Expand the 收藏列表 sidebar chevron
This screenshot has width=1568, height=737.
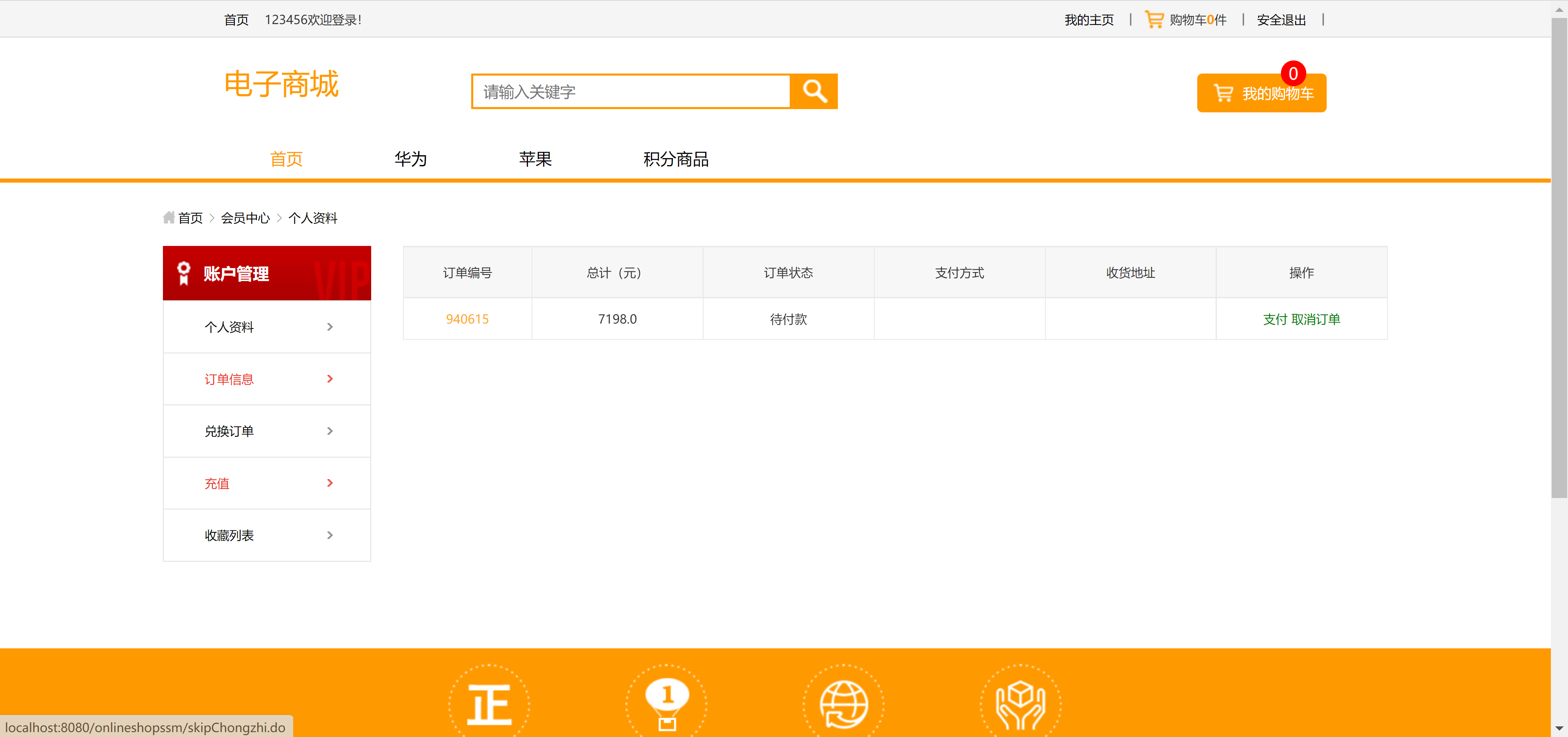click(330, 535)
